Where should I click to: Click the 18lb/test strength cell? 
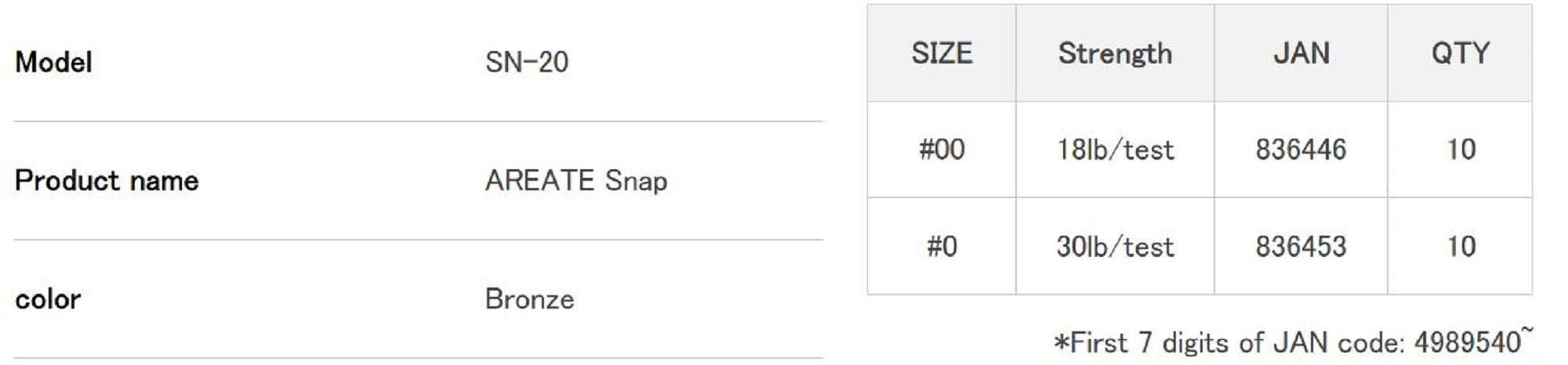1115,149
